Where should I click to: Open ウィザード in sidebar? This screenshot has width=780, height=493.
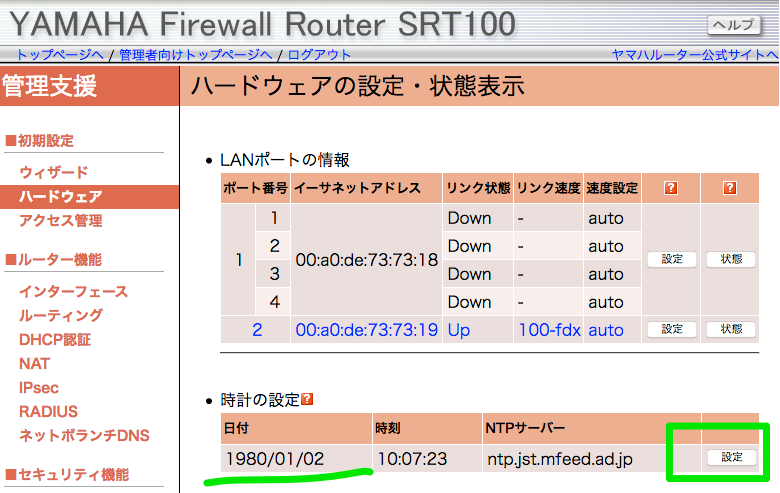pos(54,172)
